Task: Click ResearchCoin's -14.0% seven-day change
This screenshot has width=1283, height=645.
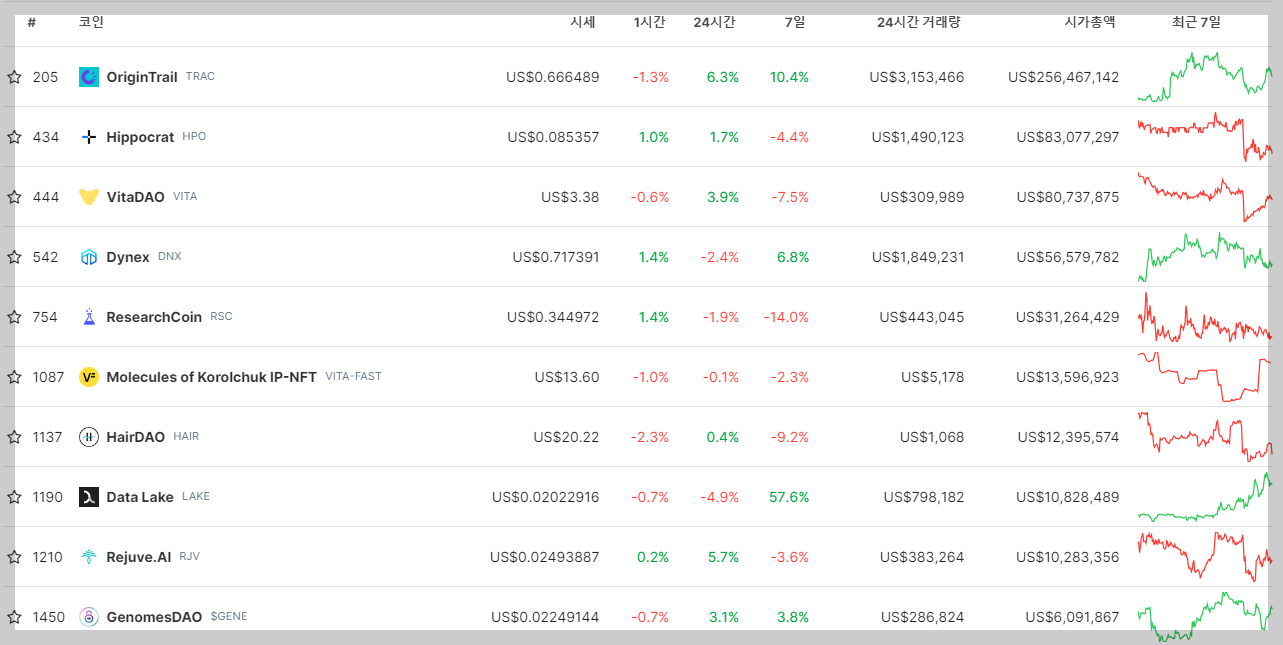Action: (x=786, y=317)
